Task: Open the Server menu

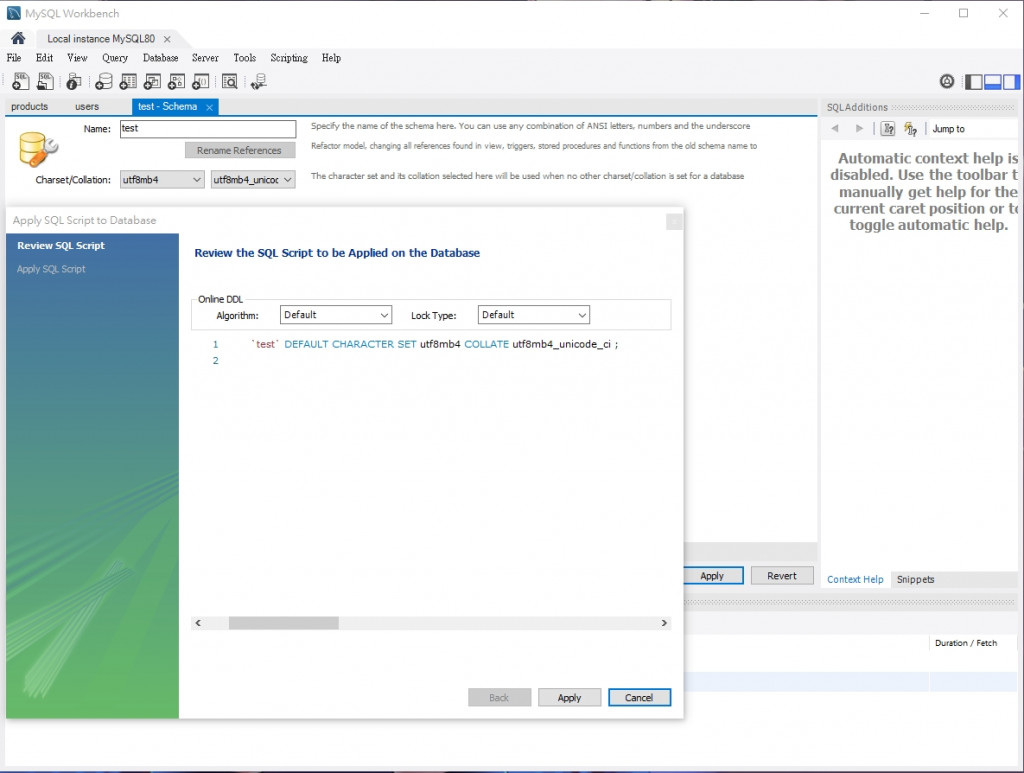Action: click(205, 57)
